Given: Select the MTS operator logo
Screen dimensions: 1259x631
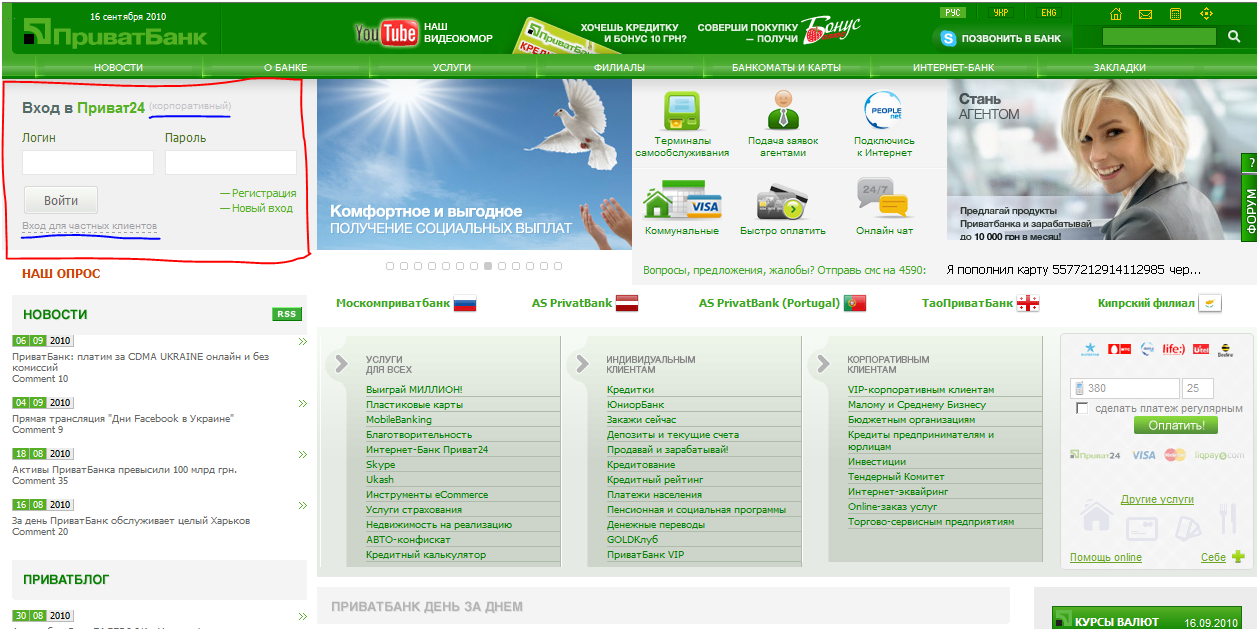Looking at the screenshot, I should click(1119, 349).
